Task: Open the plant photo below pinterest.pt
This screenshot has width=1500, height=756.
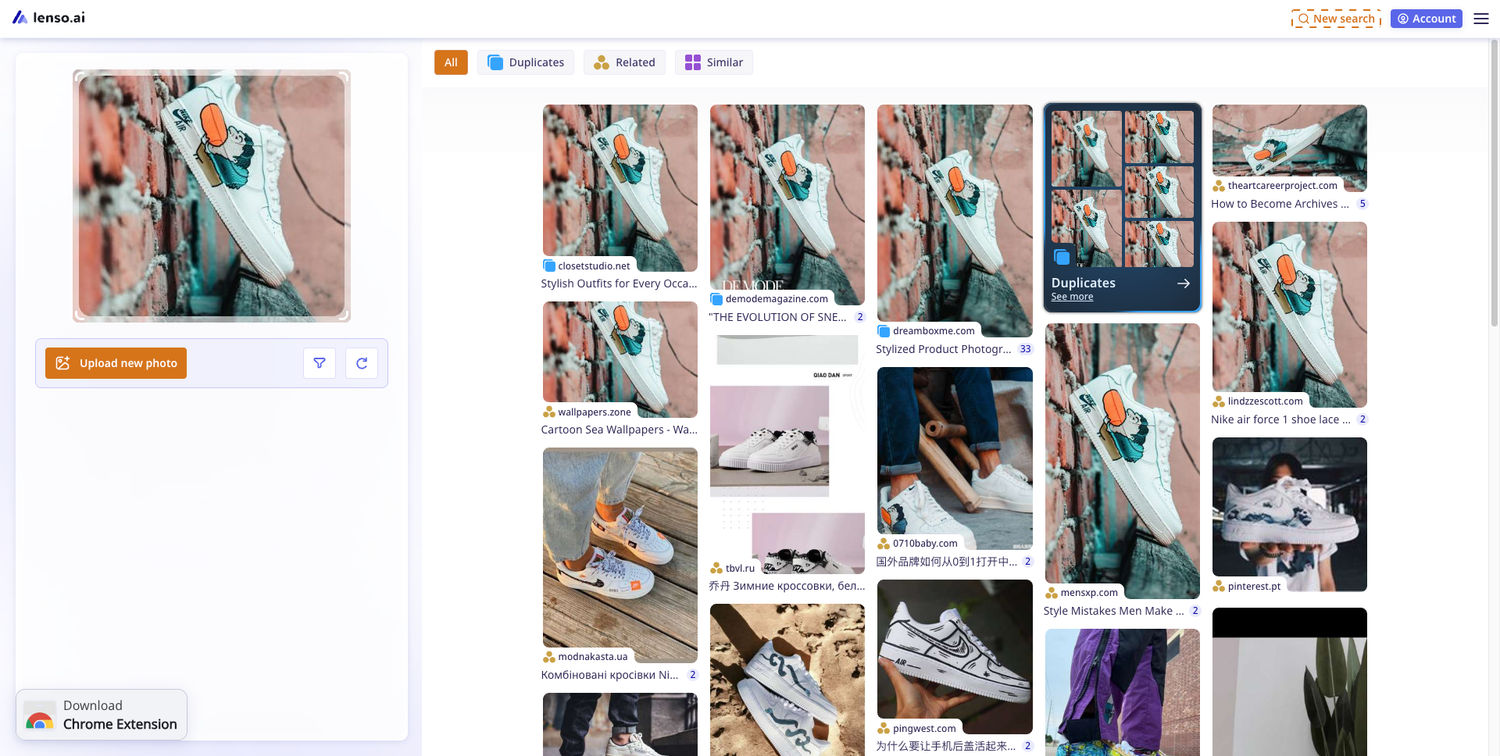Action: tap(1290, 682)
